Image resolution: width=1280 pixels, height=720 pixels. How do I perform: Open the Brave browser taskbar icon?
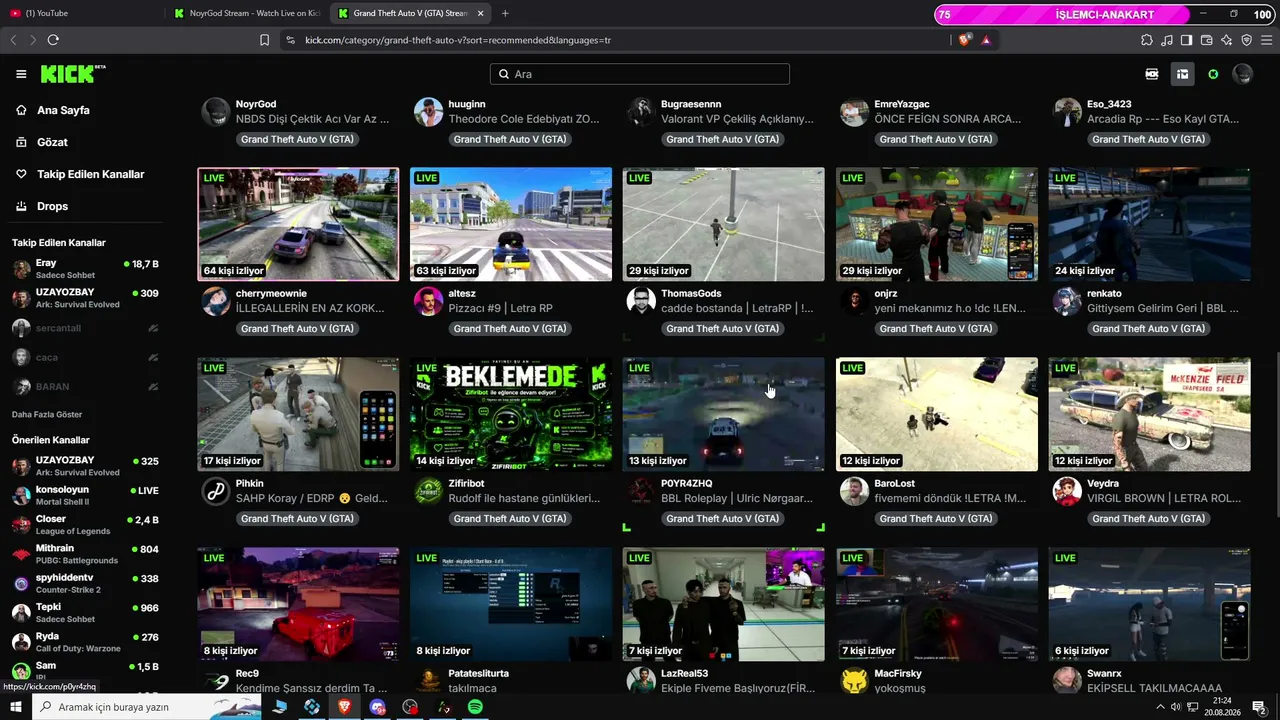[x=344, y=707]
